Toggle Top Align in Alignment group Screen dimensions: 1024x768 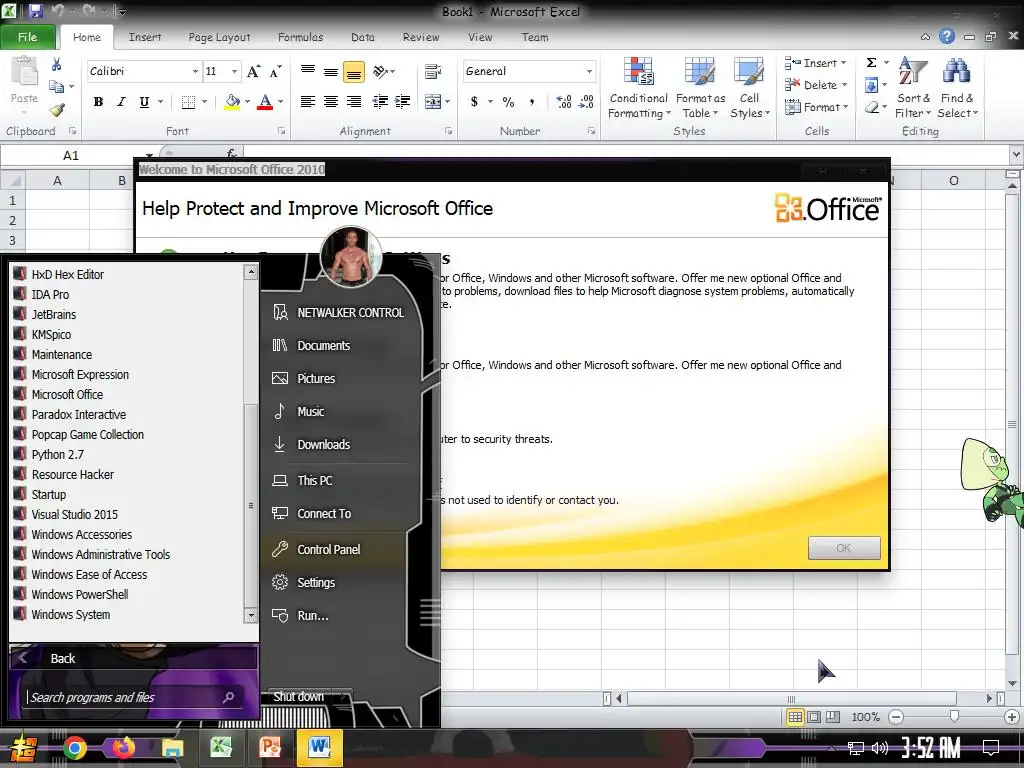[x=308, y=71]
